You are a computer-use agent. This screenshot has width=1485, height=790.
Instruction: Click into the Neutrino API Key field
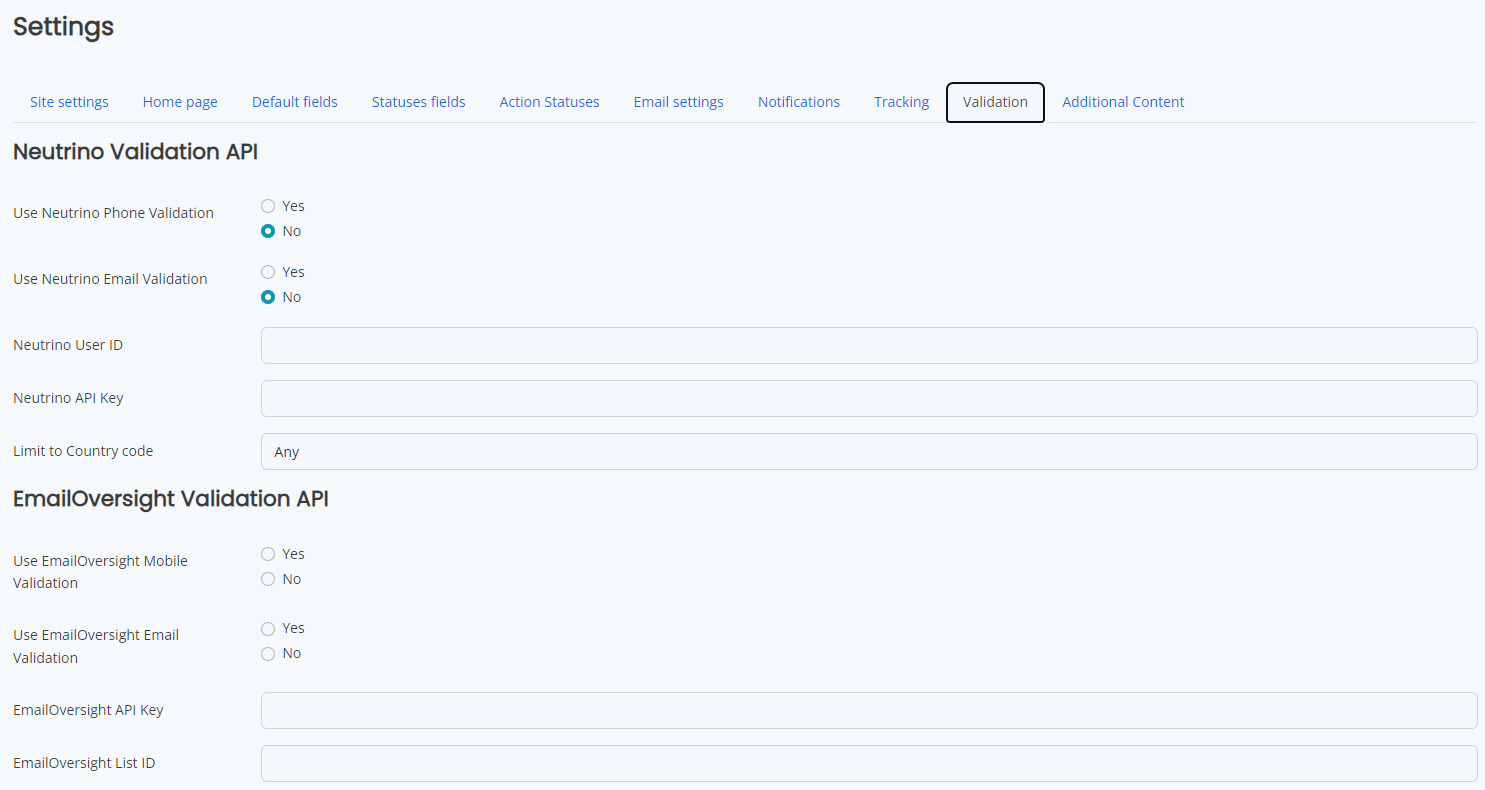coord(869,398)
